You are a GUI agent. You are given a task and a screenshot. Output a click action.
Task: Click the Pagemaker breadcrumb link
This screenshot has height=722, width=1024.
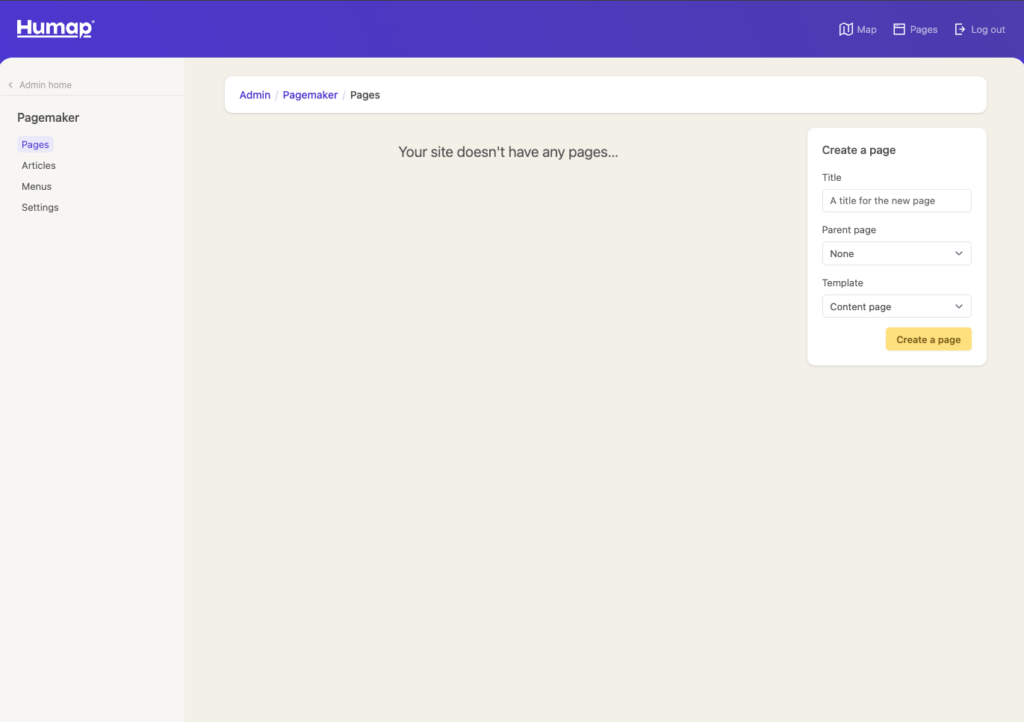point(310,95)
